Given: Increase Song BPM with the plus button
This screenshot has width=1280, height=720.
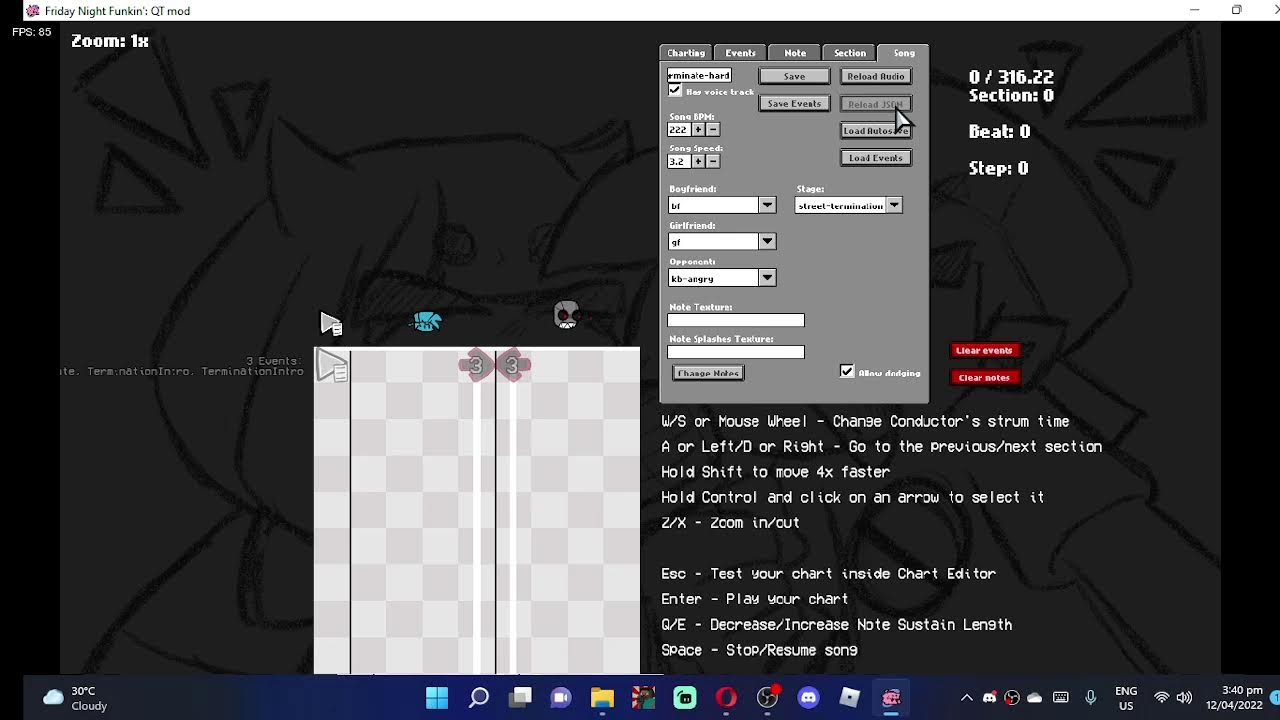Looking at the screenshot, I should point(698,129).
